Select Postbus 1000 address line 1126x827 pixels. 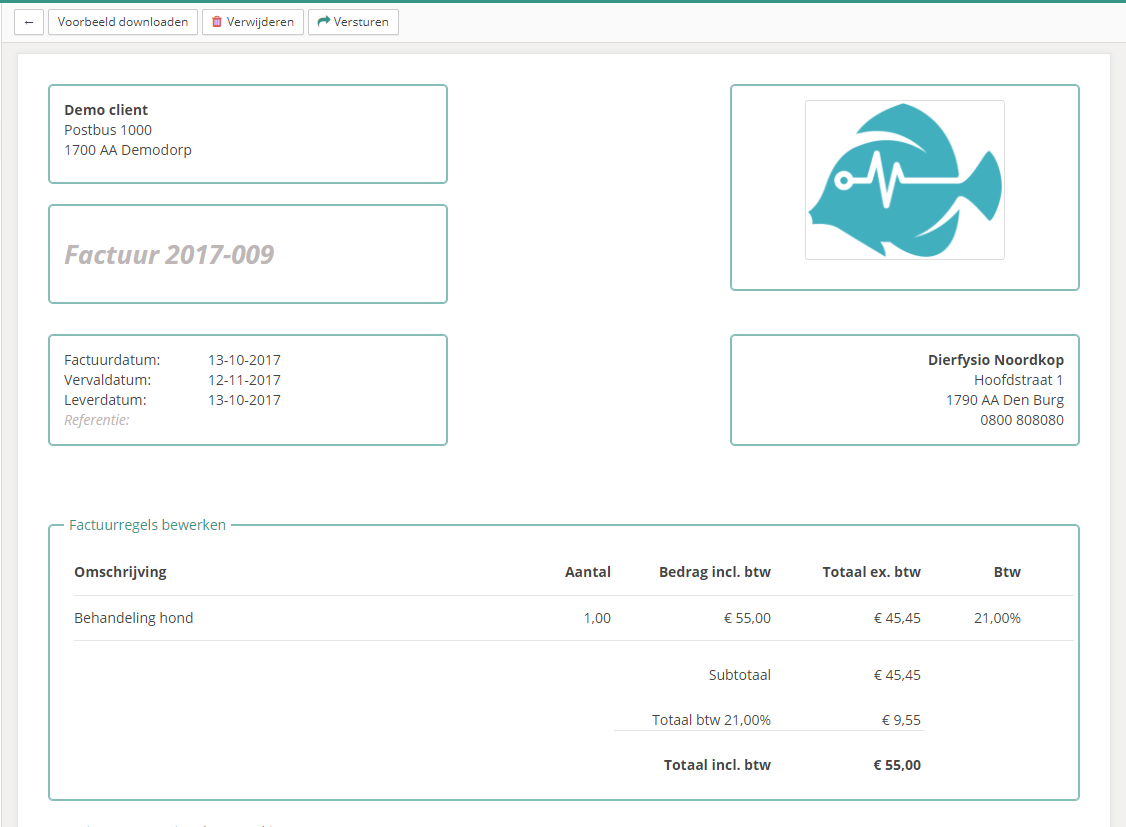click(108, 130)
